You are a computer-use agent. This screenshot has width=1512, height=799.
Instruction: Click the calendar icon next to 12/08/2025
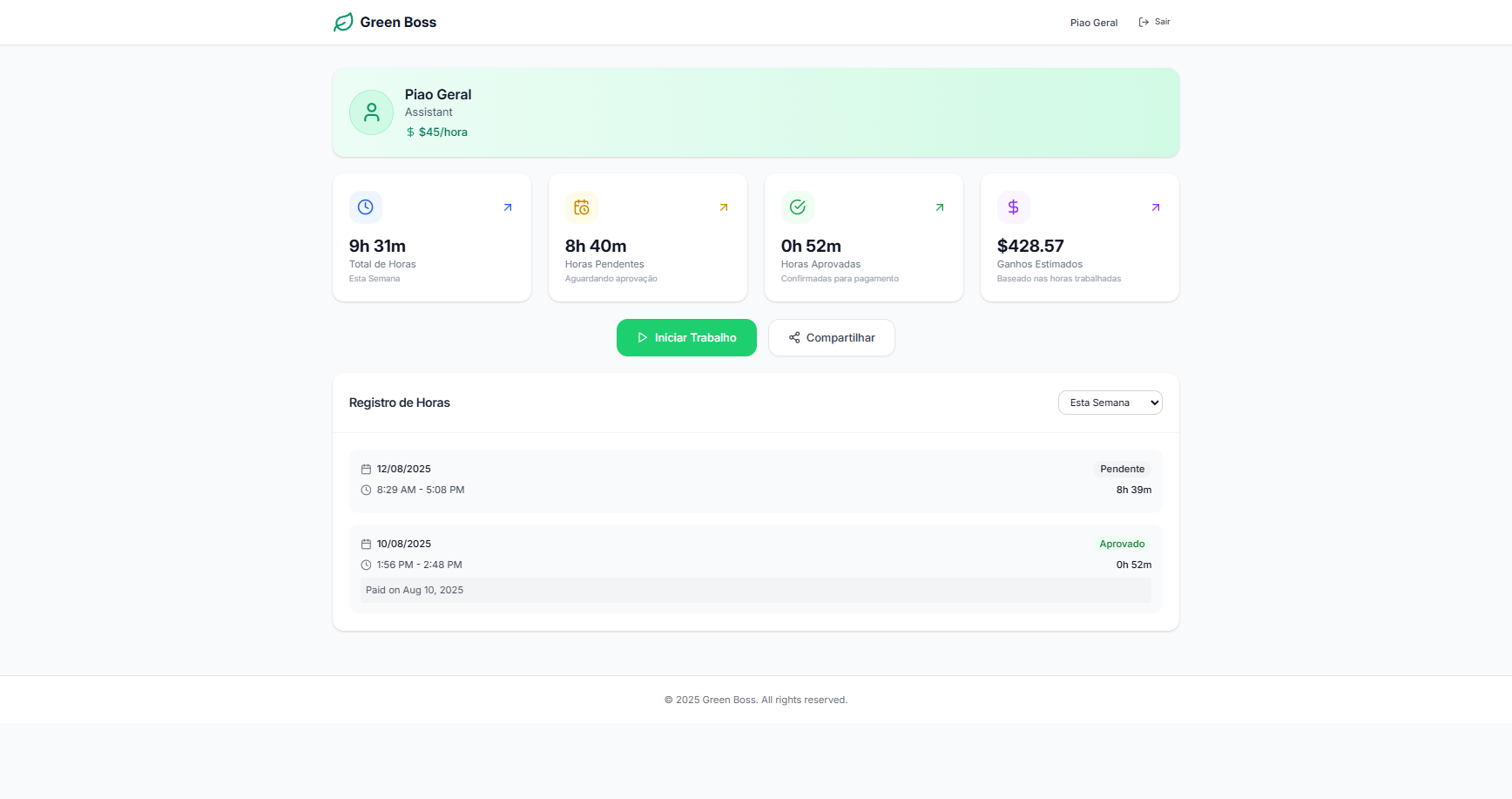[x=365, y=469]
